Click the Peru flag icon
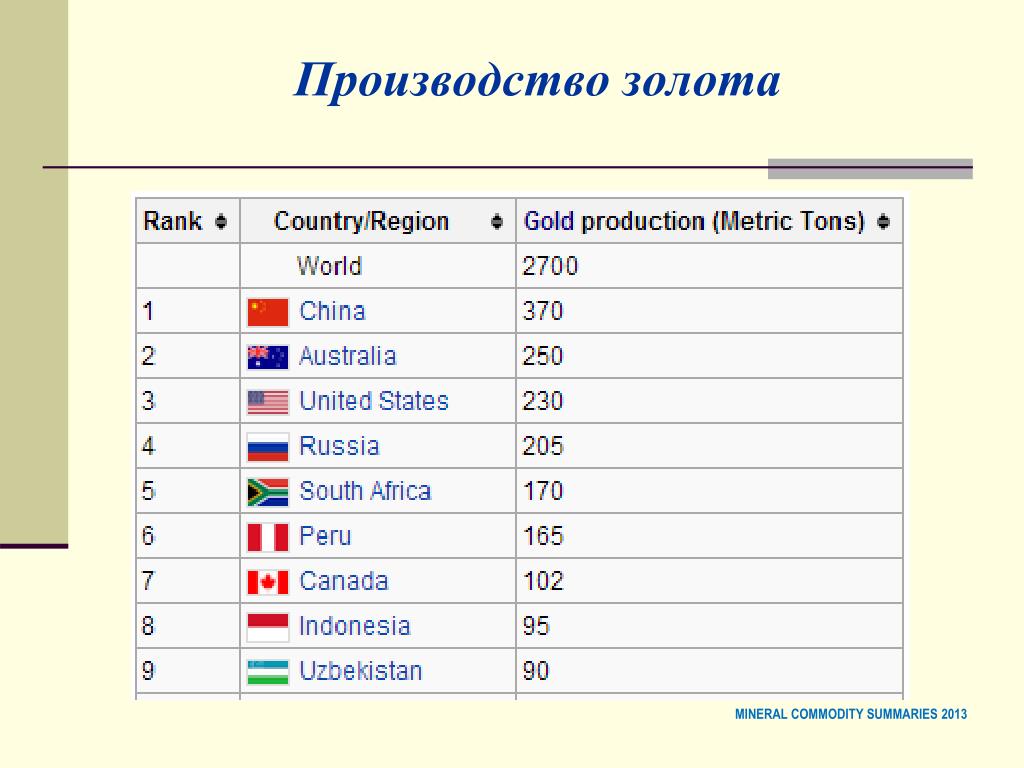The width and height of the screenshot is (1024, 768). (268, 537)
